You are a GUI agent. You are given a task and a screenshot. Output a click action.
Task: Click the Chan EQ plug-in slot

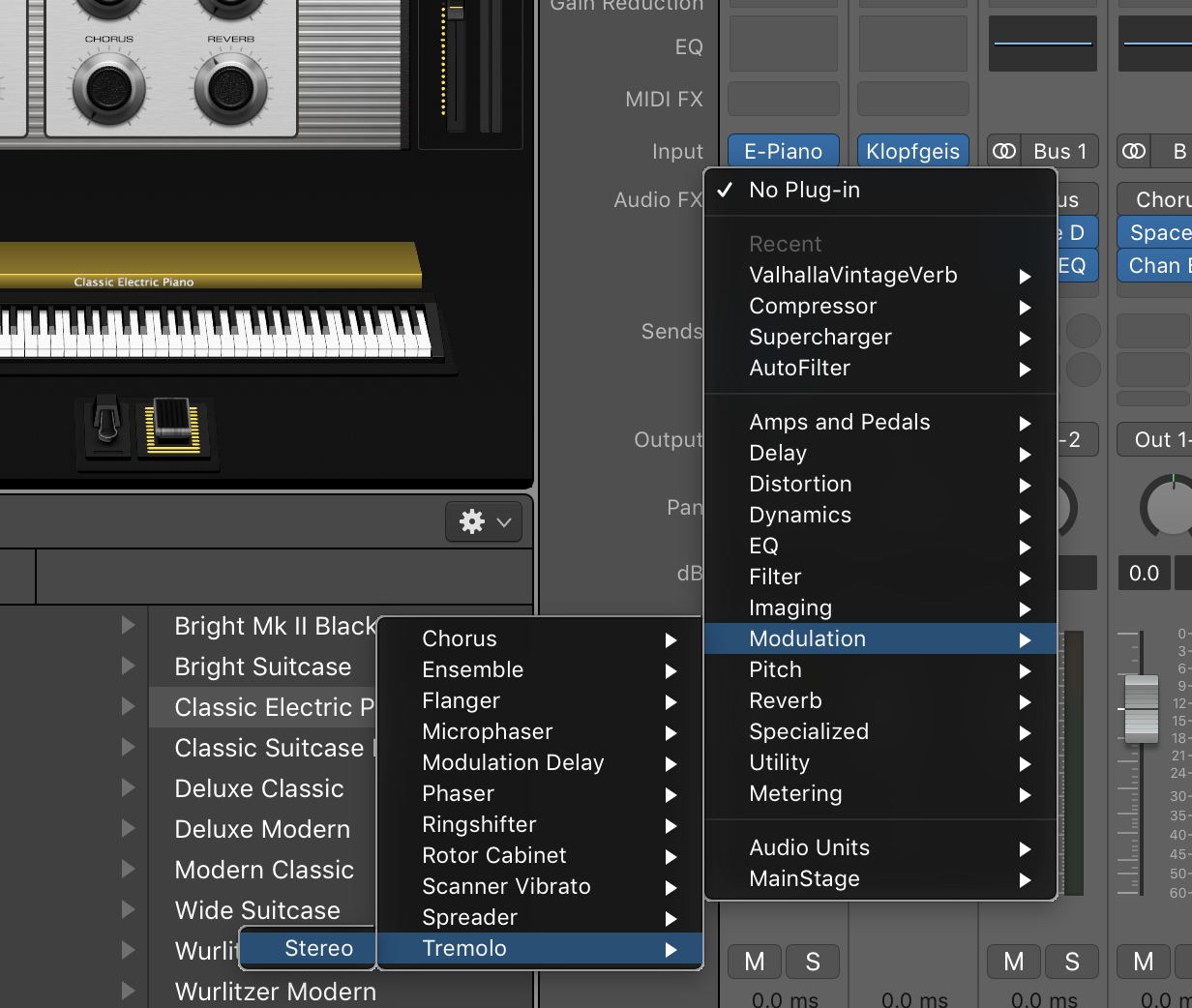point(1154,266)
